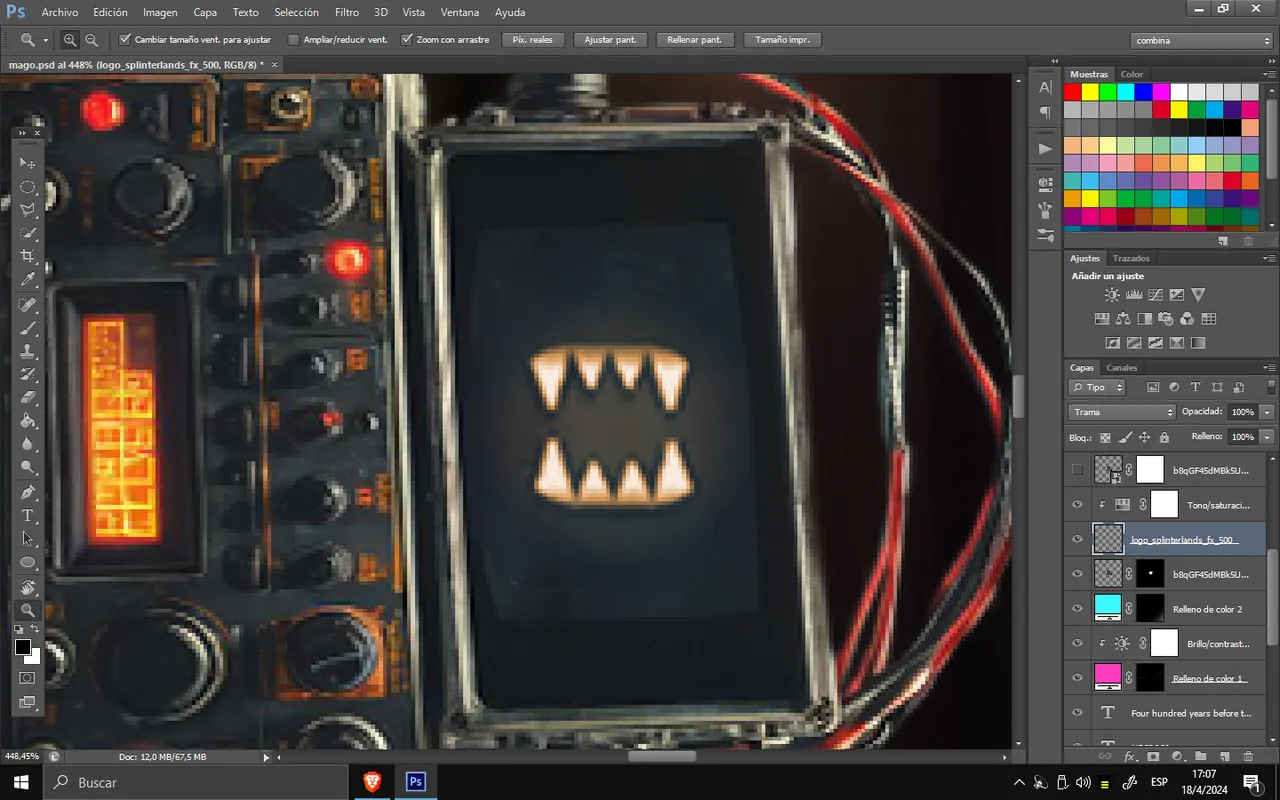Show the hidden top b8qGF45dMBkSU layer
This screenshot has width=1280, height=800.
click(1077, 469)
